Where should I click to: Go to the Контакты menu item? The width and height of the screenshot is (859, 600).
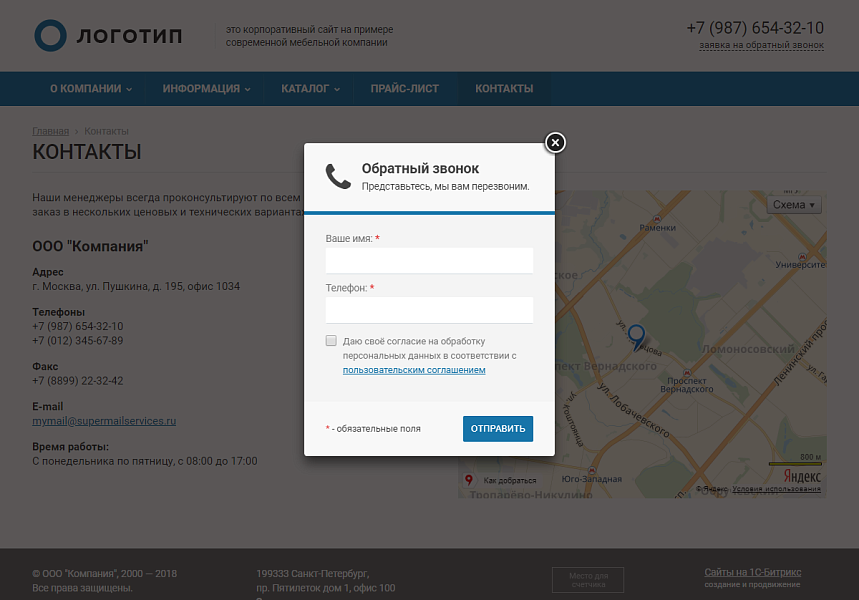click(504, 89)
